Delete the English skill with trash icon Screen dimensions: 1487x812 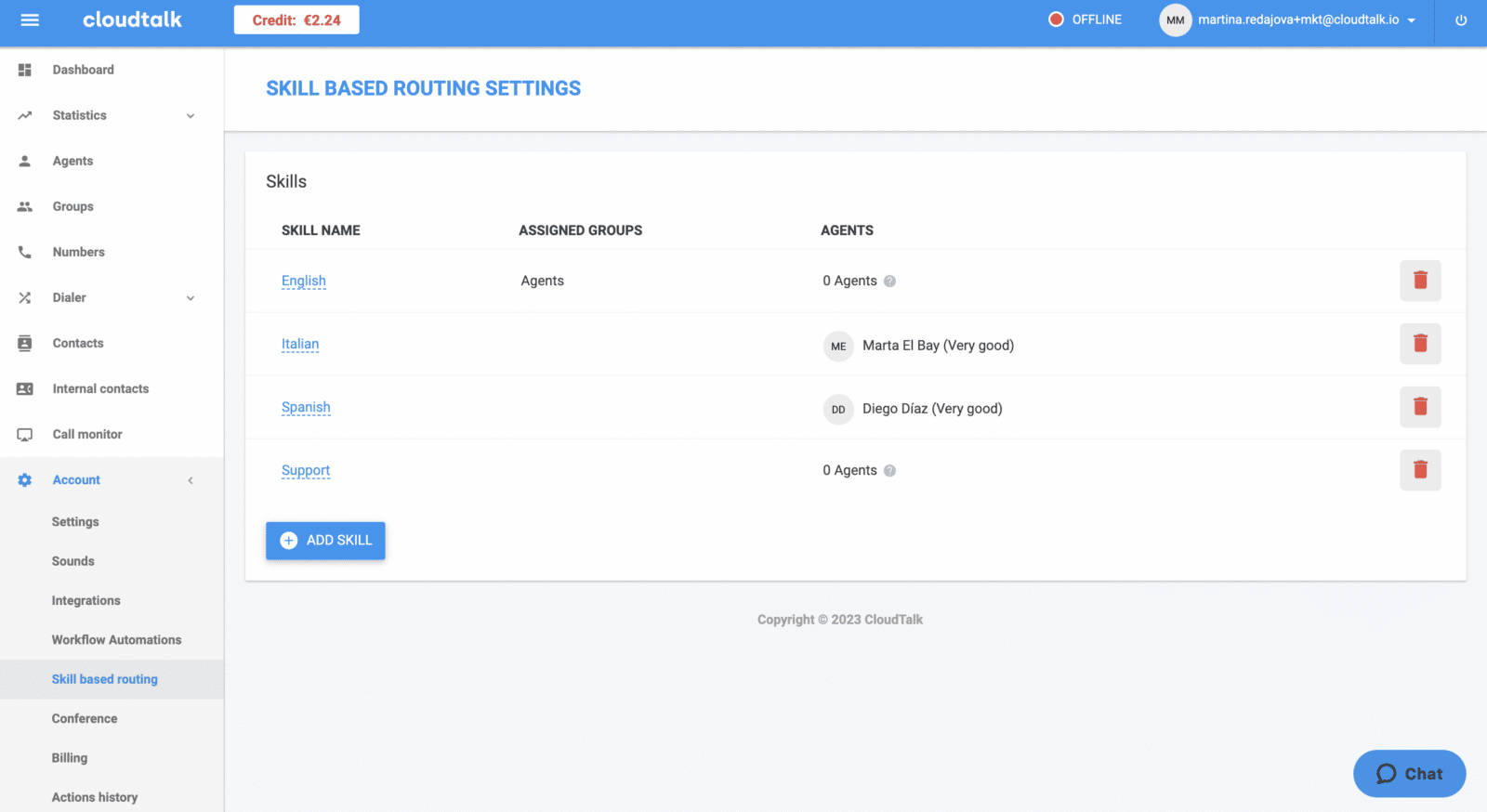tap(1420, 281)
